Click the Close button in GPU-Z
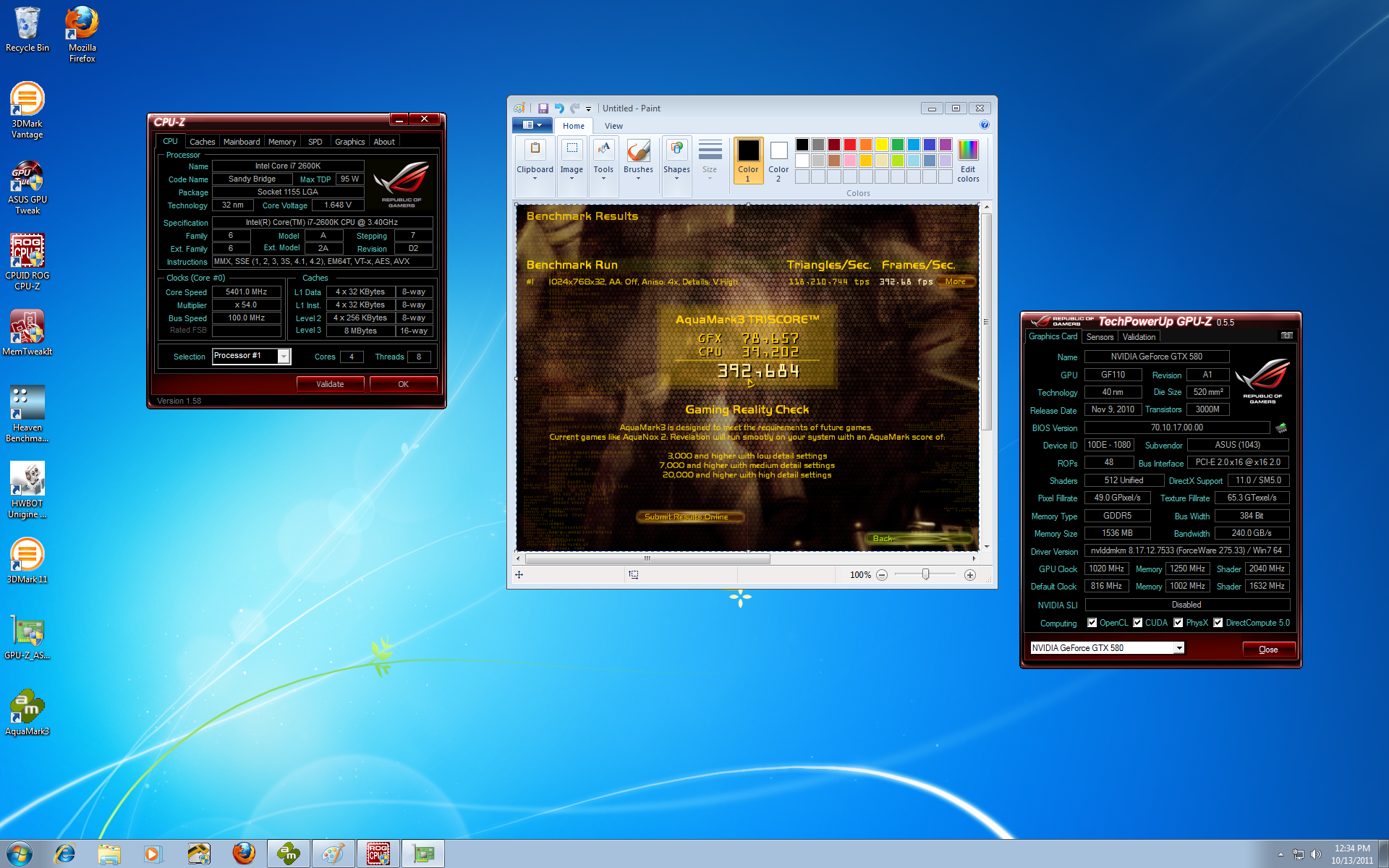This screenshot has width=1389, height=868. [x=1268, y=650]
